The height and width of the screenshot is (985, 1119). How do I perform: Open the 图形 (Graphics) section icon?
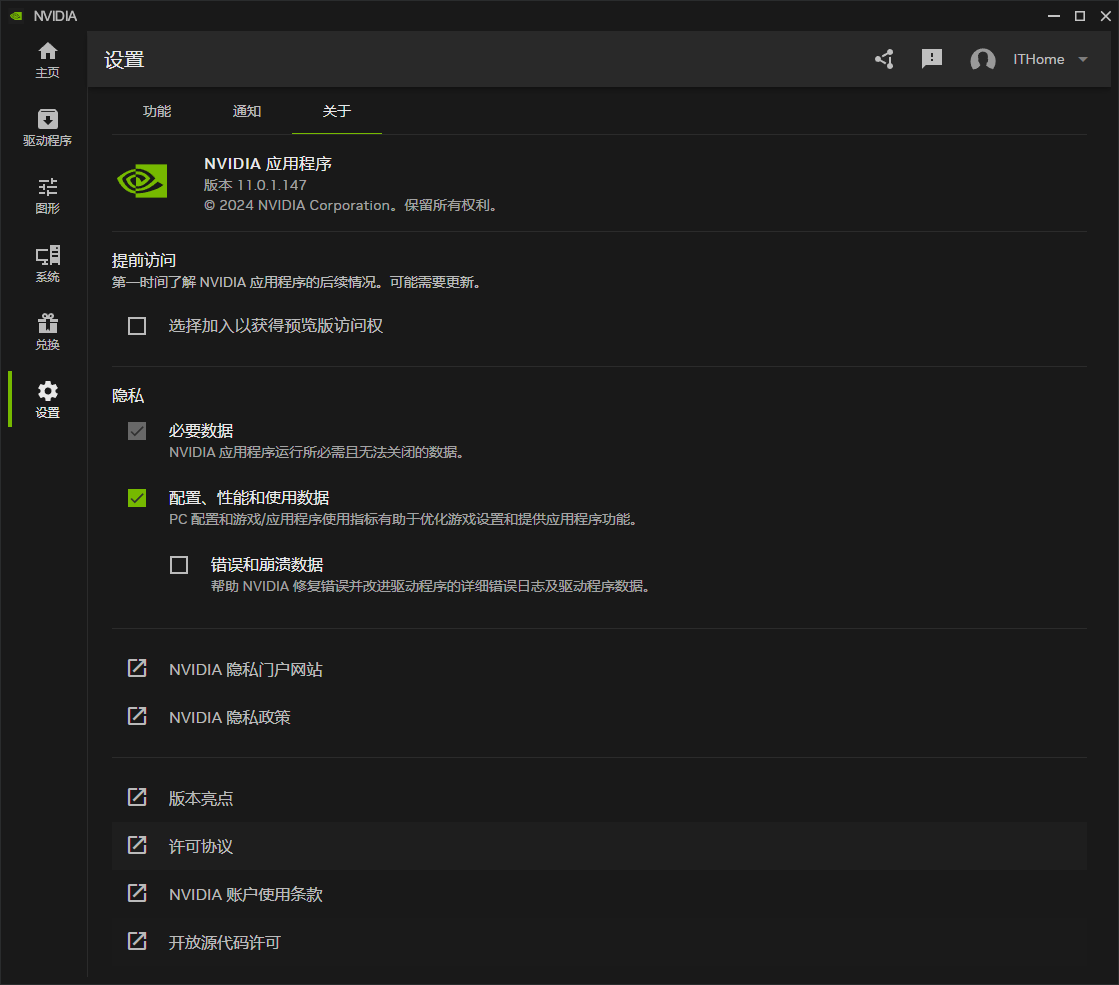(47, 191)
